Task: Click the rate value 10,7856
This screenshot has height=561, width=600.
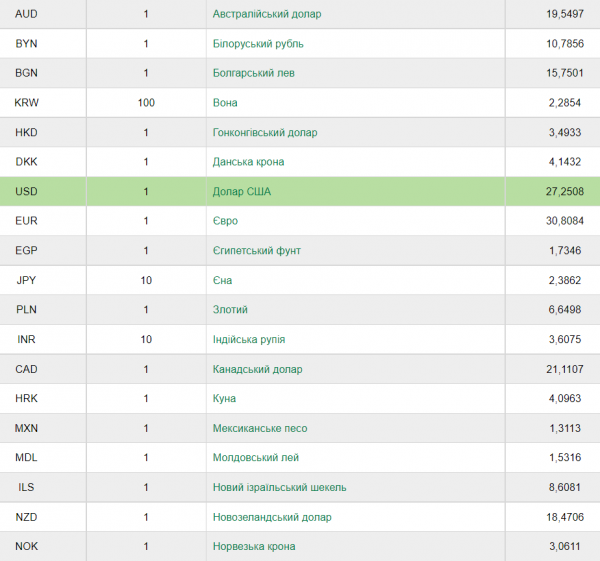Action: coord(565,44)
